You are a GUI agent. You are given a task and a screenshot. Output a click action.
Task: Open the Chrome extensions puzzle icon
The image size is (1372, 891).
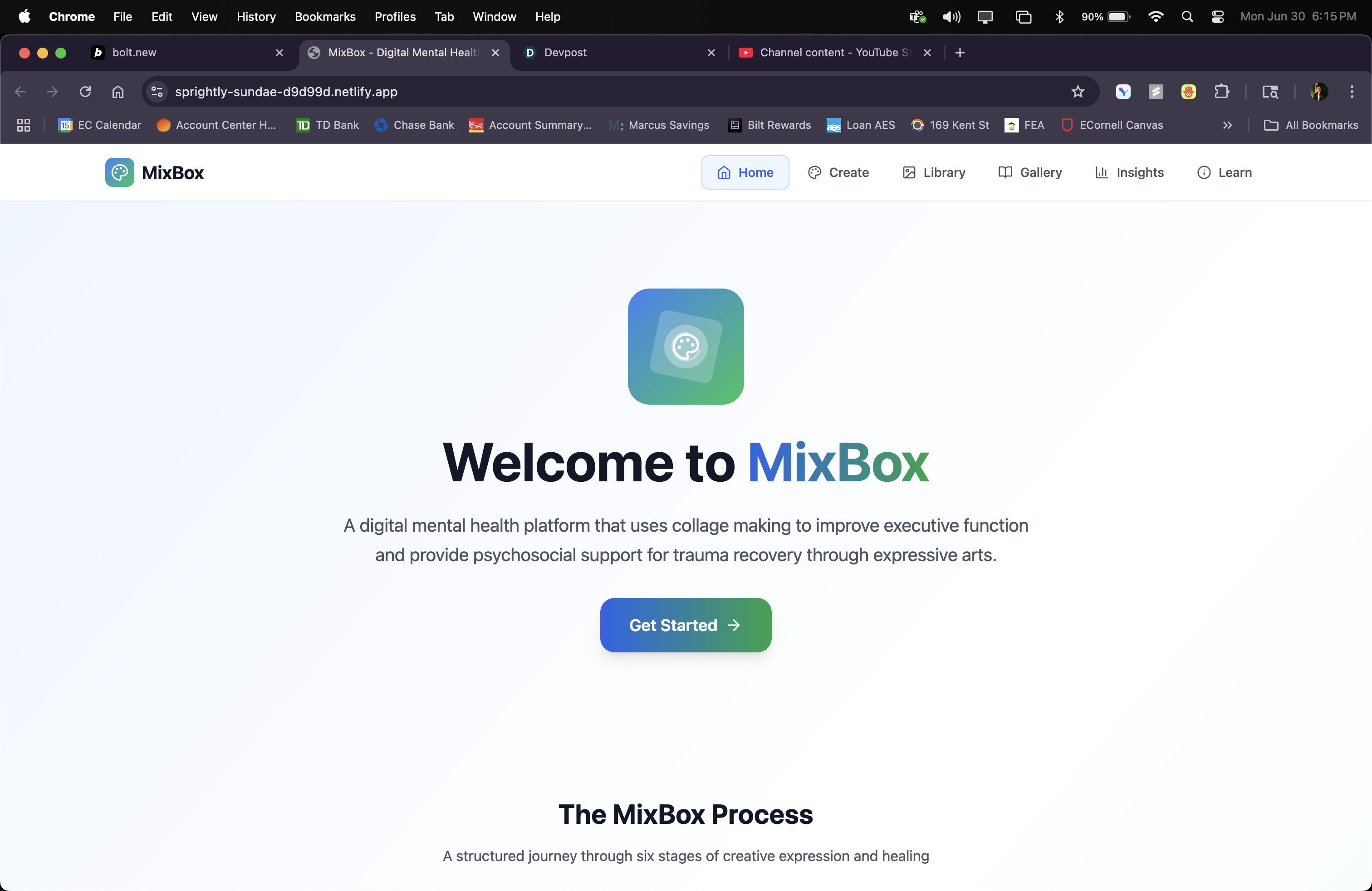coord(1221,92)
